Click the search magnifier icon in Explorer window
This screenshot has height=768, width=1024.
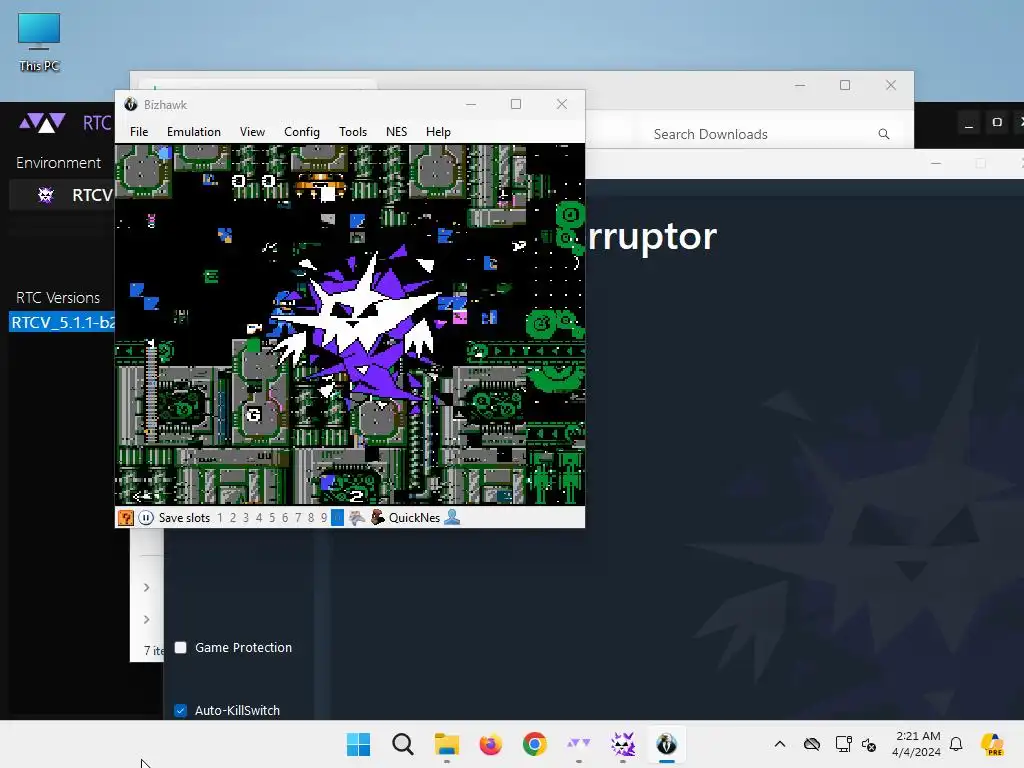tap(884, 134)
